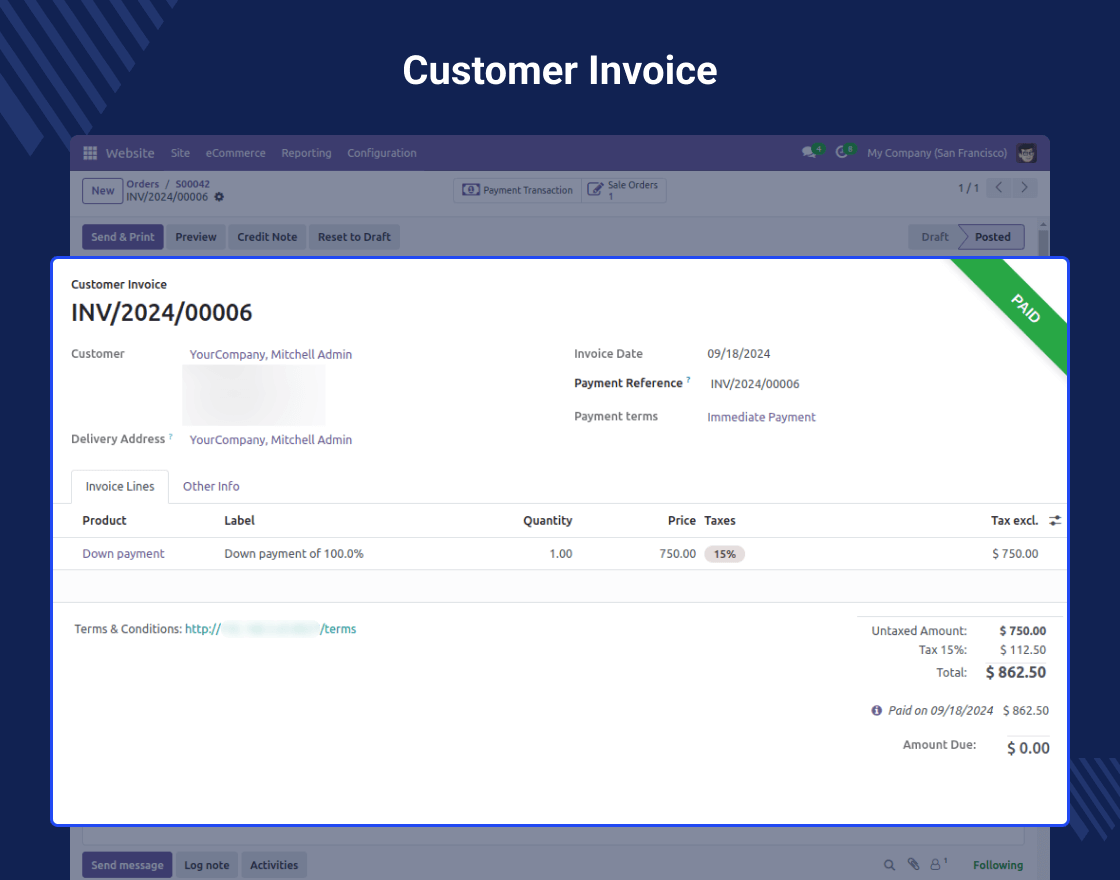This screenshot has width=1120, height=880.
Task: Open the conversations chat bubble icon
Action: tap(809, 152)
